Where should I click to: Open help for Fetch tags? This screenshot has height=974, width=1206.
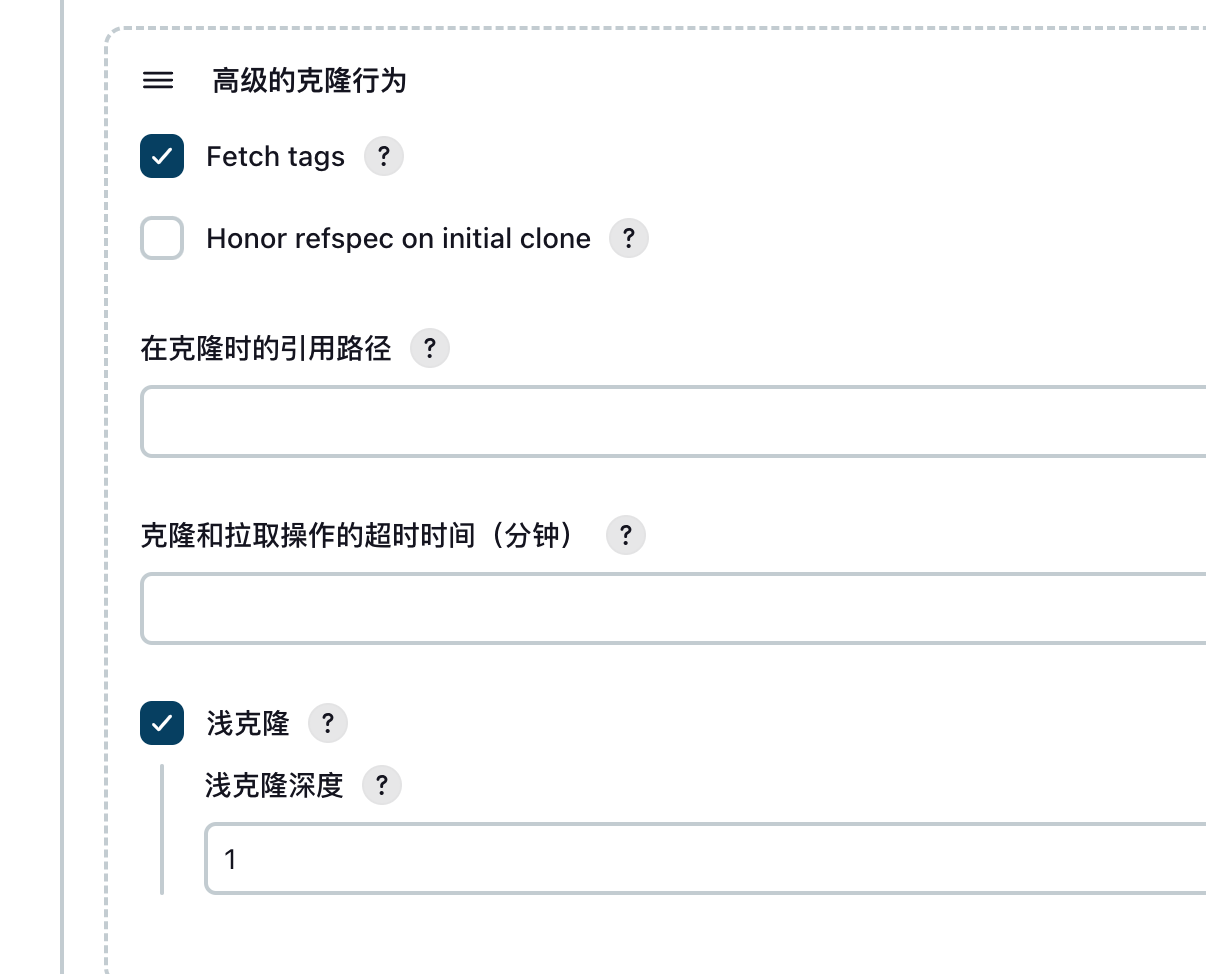(383, 157)
